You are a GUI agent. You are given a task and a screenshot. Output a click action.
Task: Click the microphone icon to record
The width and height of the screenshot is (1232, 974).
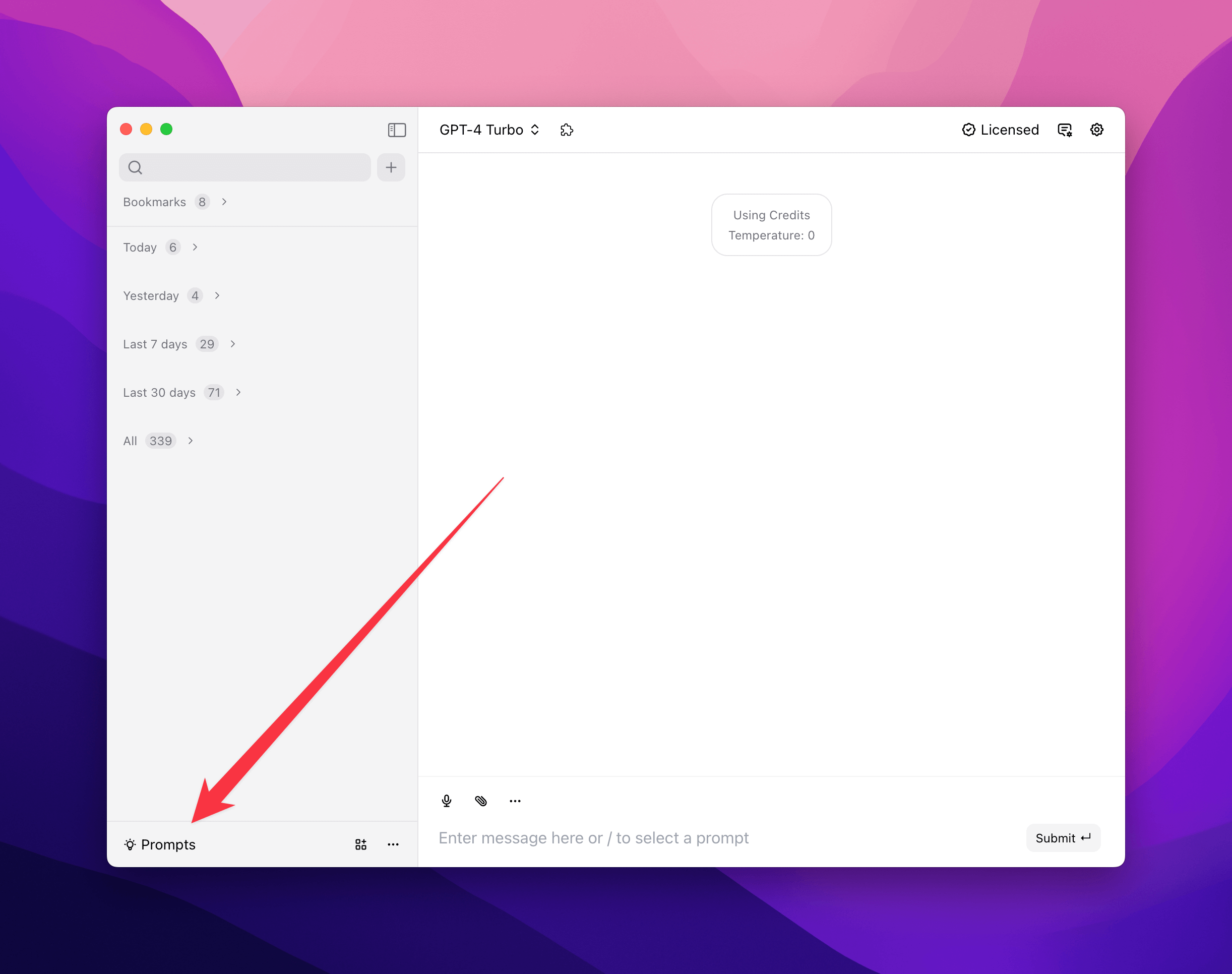tap(447, 801)
